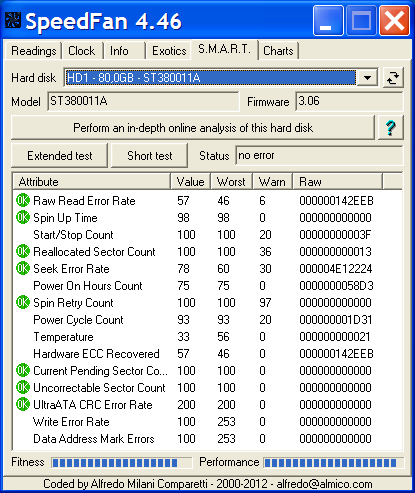The image size is (415, 493).
Task: Switch to the Charts tab
Action: point(278,51)
